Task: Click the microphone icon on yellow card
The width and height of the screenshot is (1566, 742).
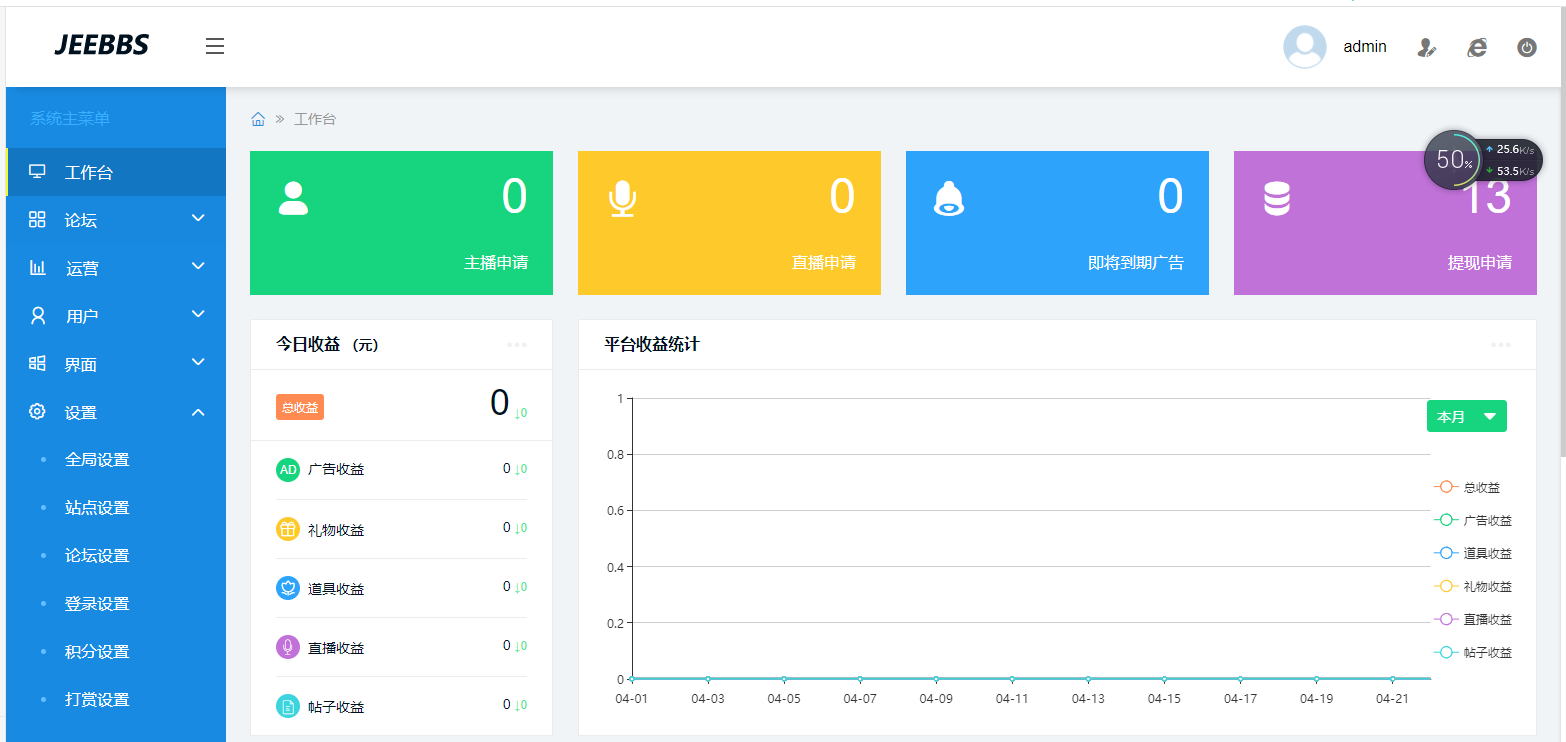Action: [622, 199]
